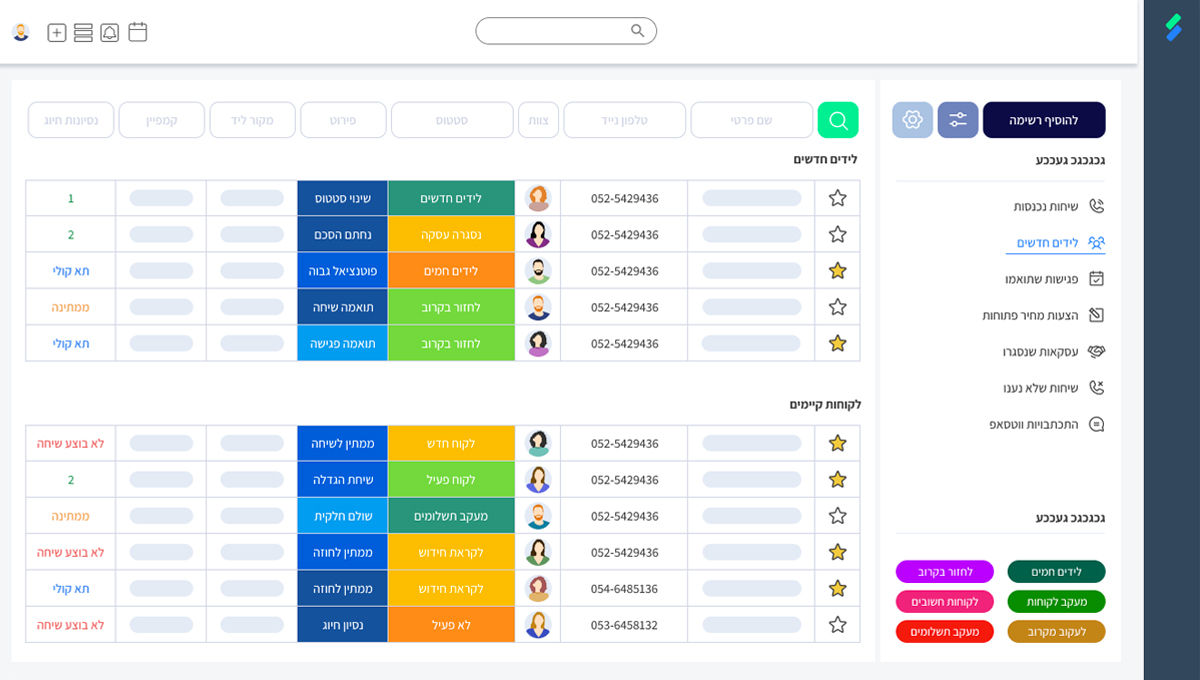The image size is (1200, 680).
Task: Select the purple 'לחזור בקרוב' tag
Action: [944, 571]
